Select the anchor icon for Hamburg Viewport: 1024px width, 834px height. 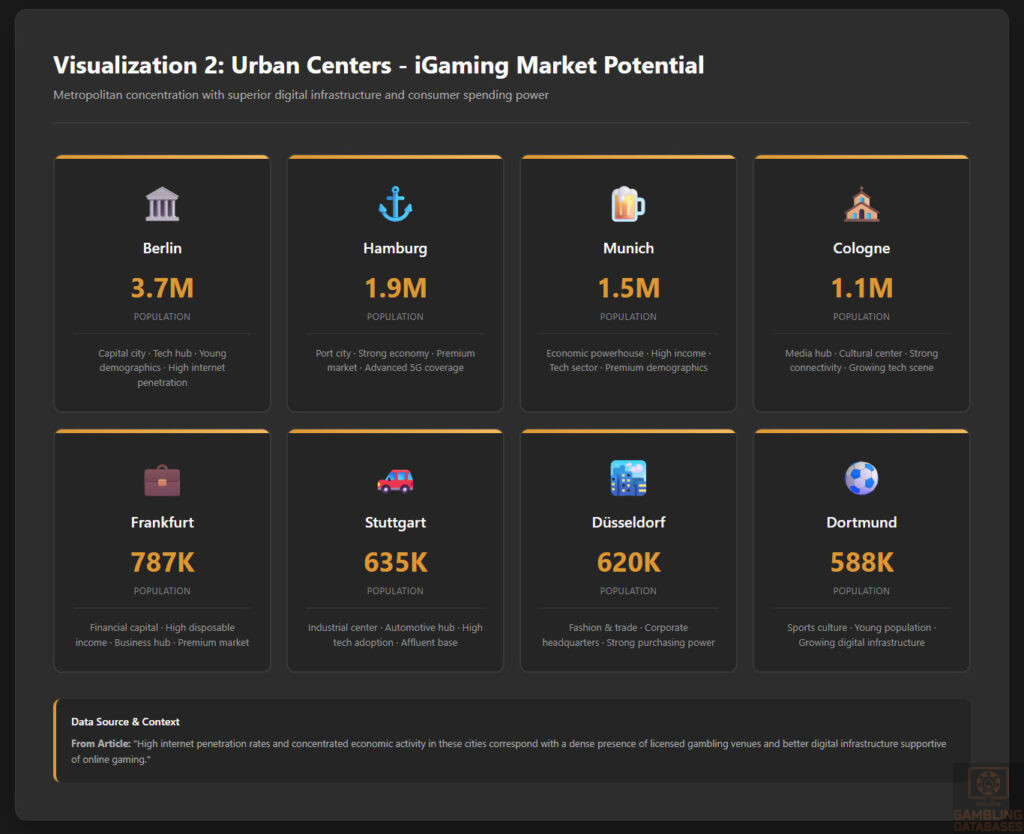(x=395, y=203)
